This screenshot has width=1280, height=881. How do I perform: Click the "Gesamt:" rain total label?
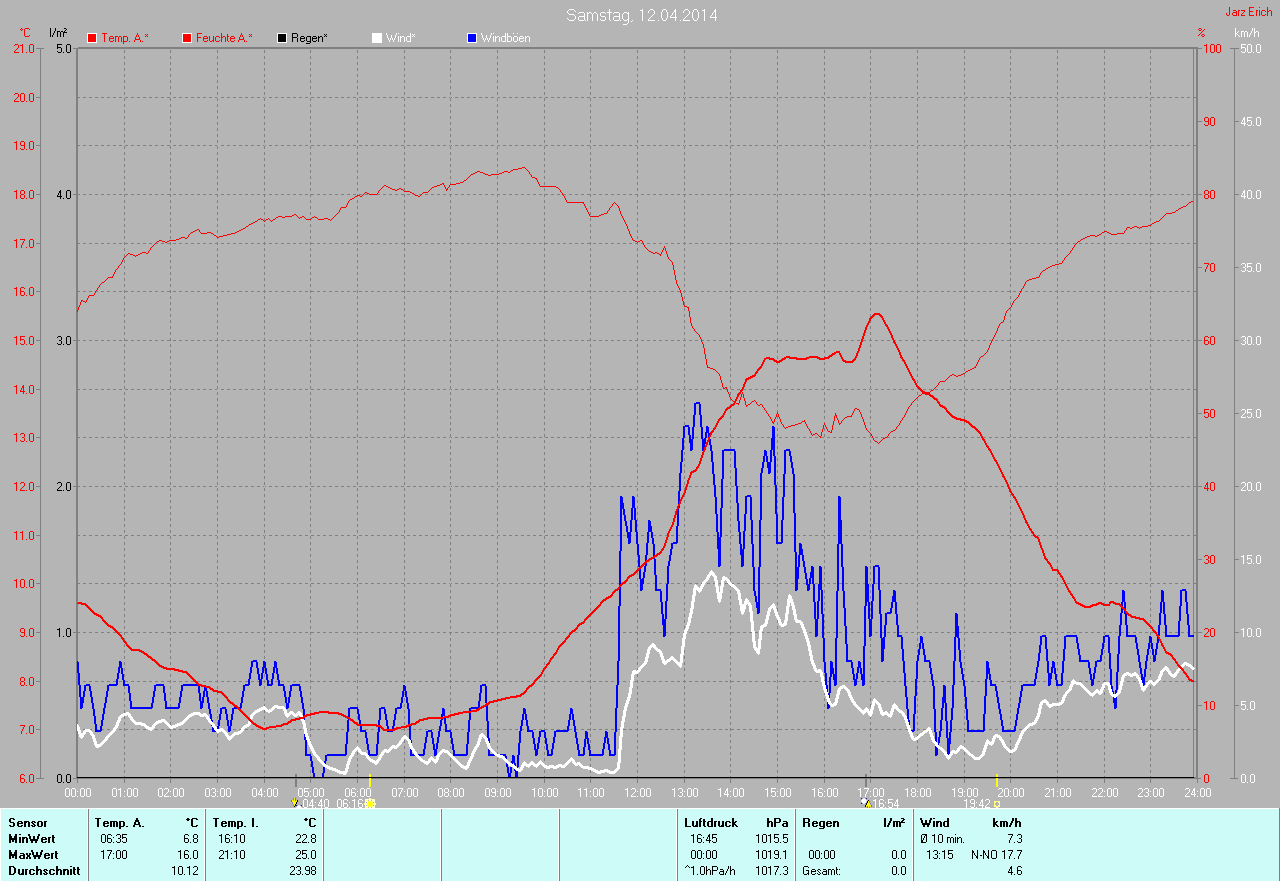click(x=821, y=870)
